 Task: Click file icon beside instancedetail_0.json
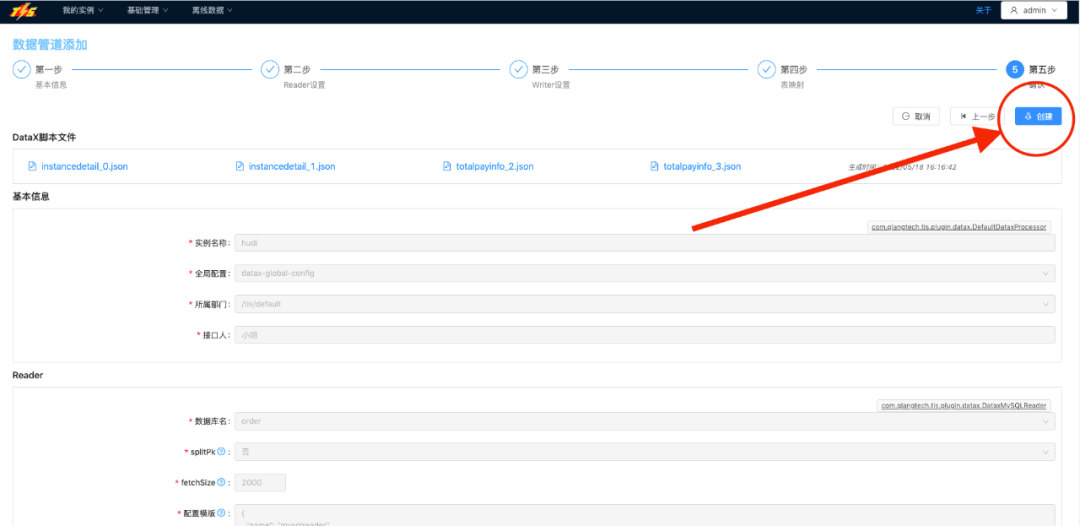click(32, 167)
